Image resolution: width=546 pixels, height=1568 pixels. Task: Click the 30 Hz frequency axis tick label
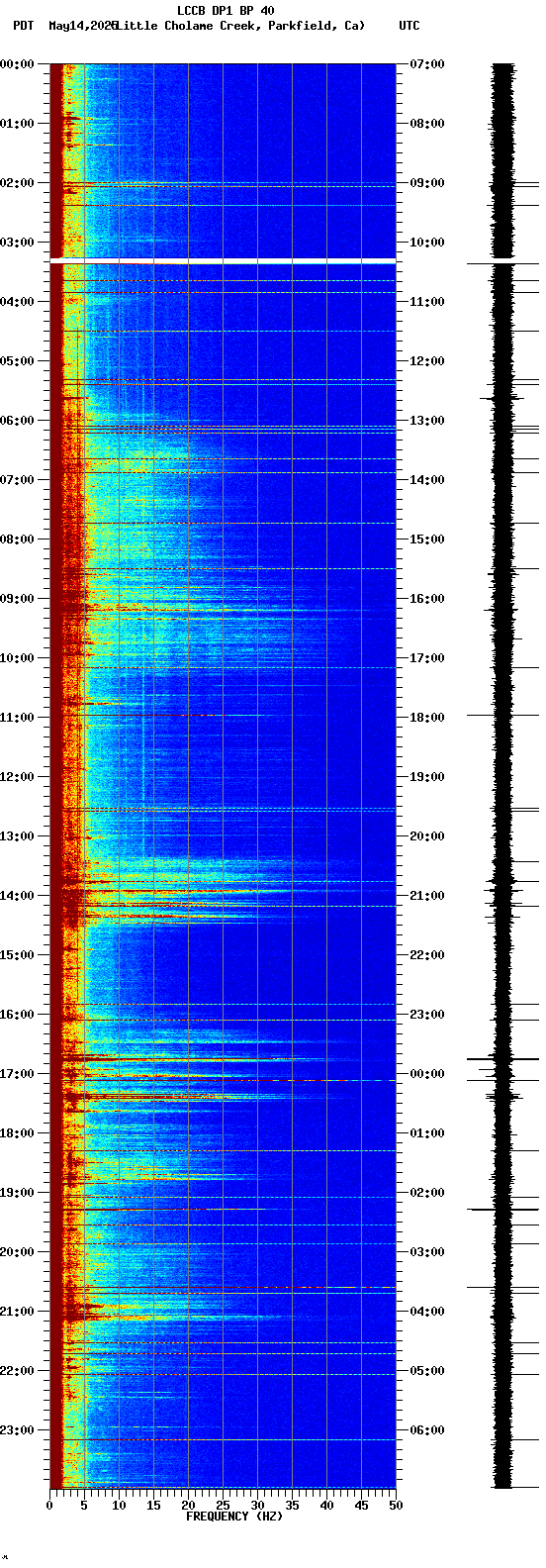click(x=257, y=1506)
